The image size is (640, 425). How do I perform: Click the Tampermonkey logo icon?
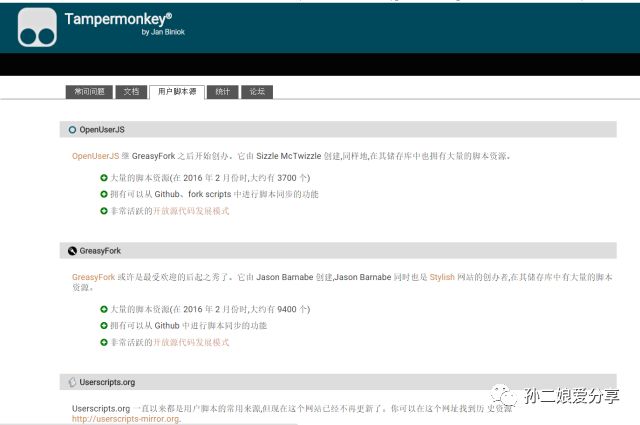click(37, 27)
